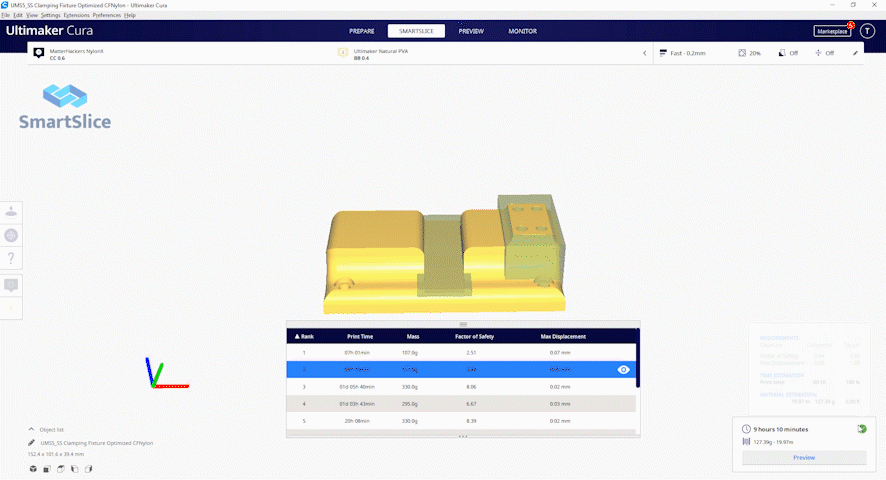Switch to front view cube icon

coord(47,469)
